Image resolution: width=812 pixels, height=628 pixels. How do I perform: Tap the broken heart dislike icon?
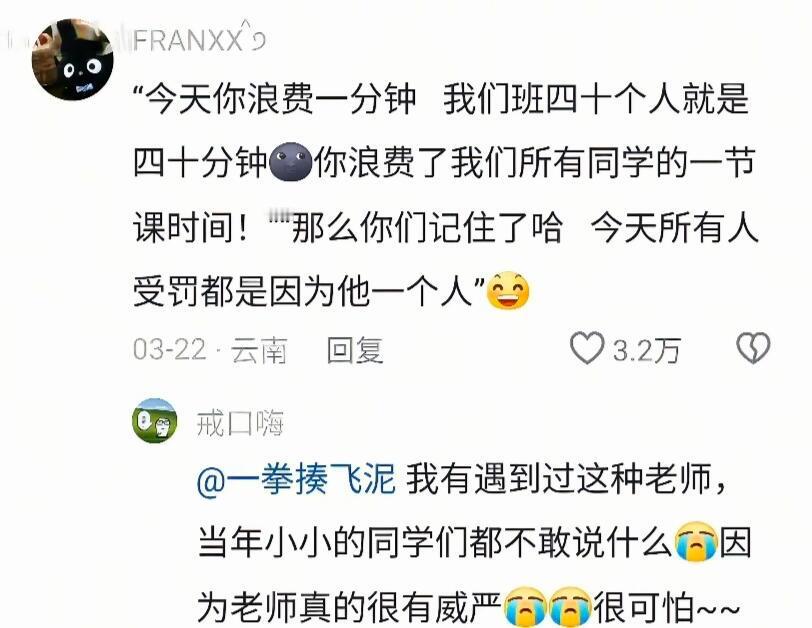(x=753, y=348)
